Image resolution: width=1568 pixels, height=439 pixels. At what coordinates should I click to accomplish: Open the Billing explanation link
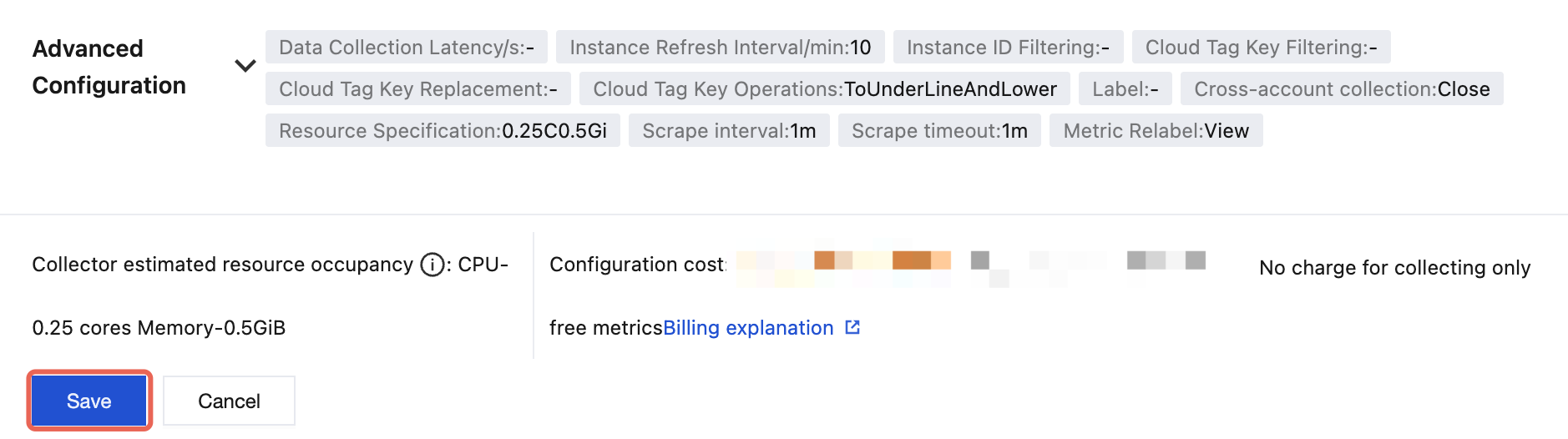click(x=748, y=328)
